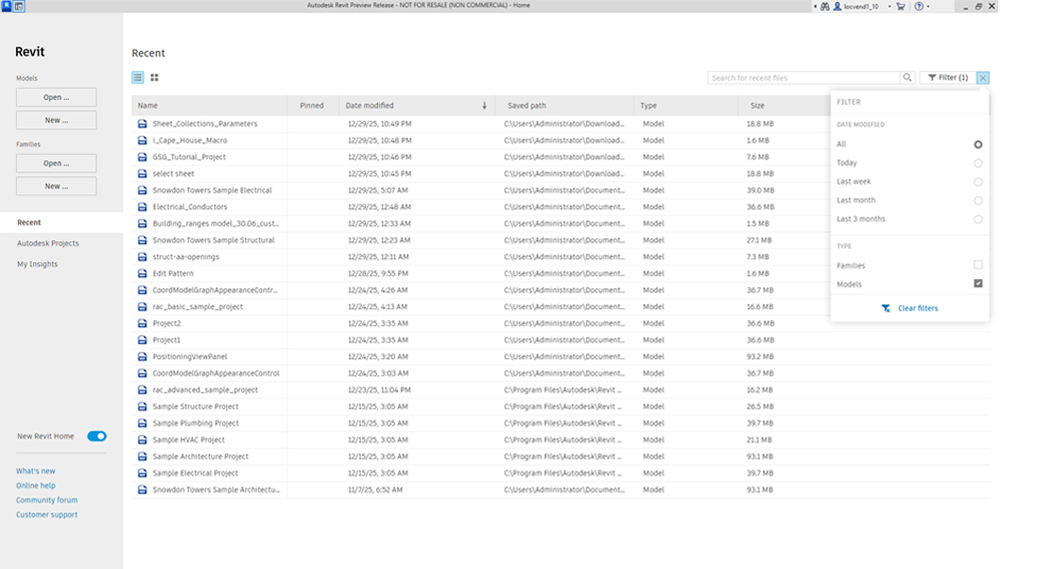Uncheck the Models type checkbox
Screen dimensions: 1058x569
(978, 283)
